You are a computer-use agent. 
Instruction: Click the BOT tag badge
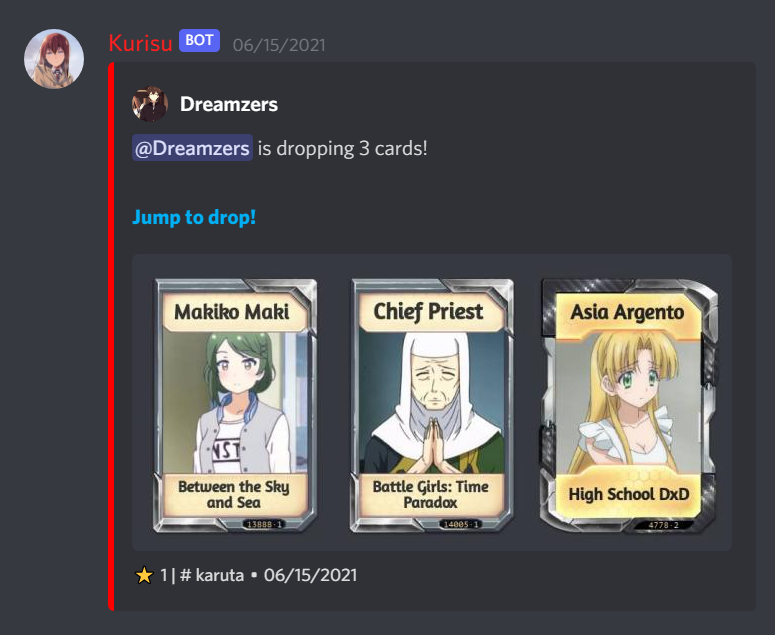(x=199, y=41)
